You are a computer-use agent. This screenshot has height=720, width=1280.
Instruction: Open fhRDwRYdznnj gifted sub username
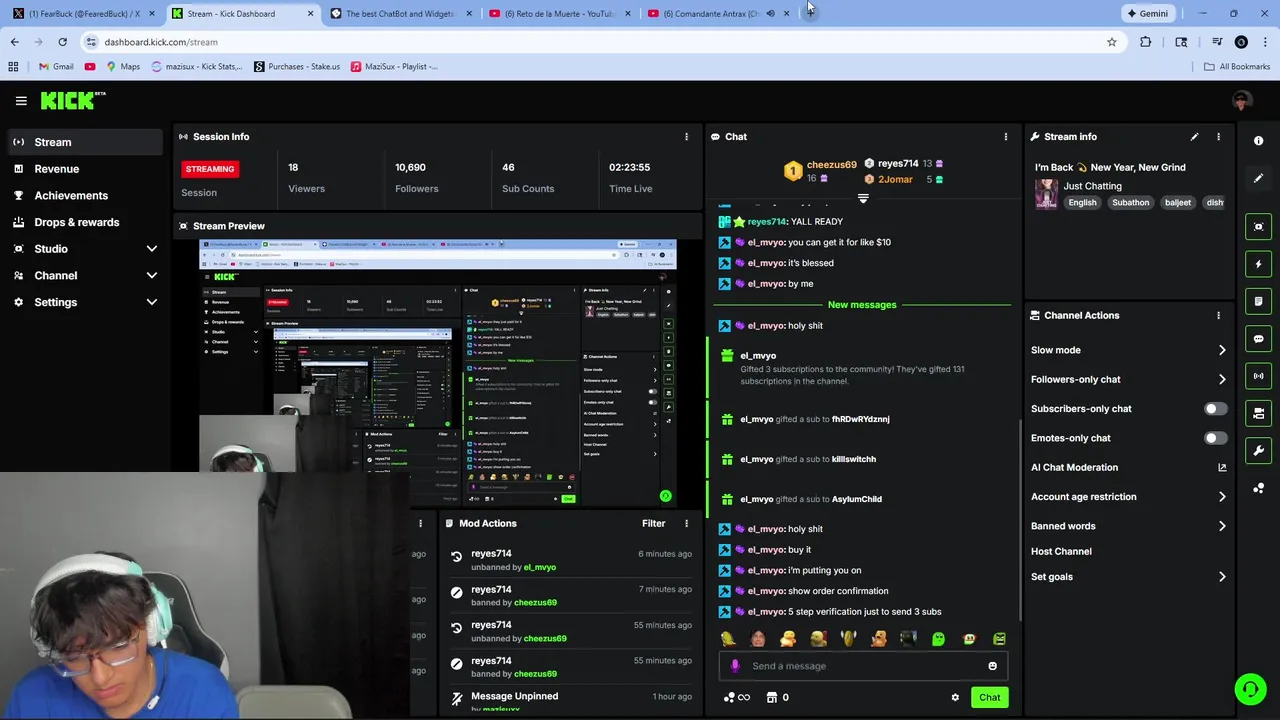pos(860,419)
